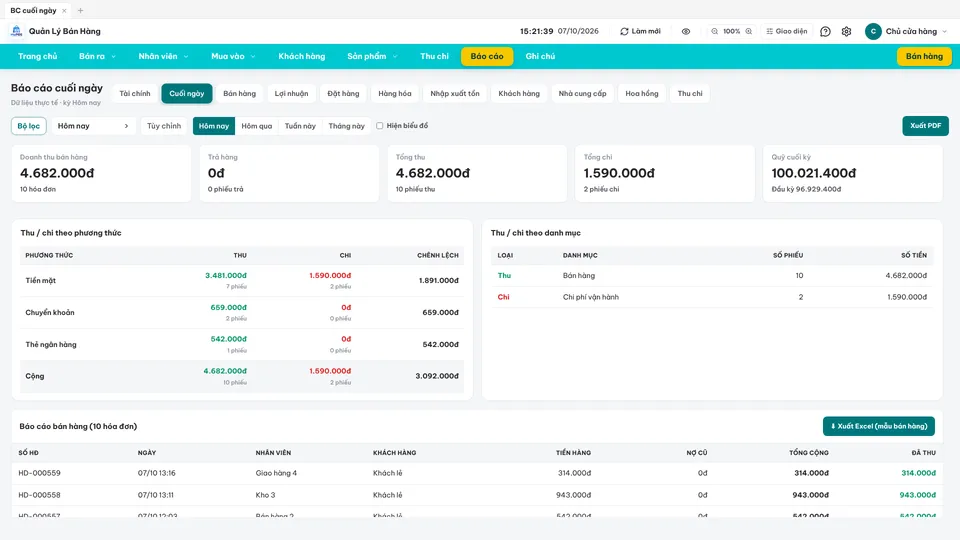Click invoice HD-000558 in sales table

tap(39, 495)
